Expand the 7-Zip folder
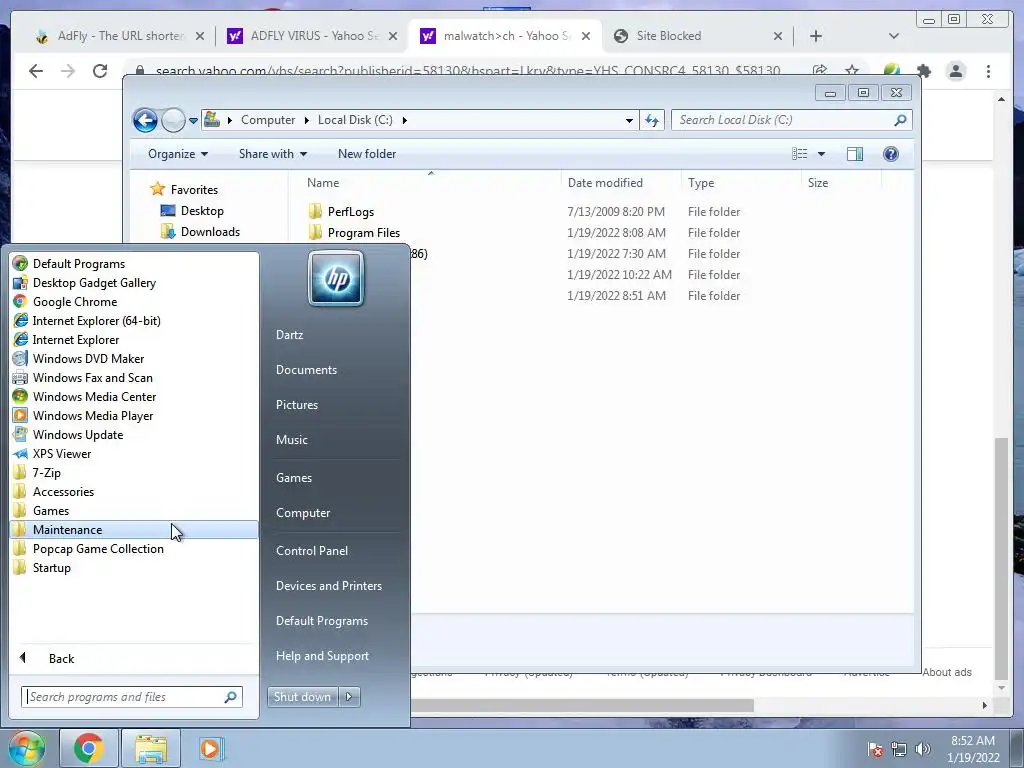The image size is (1024, 768). coord(46,472)
